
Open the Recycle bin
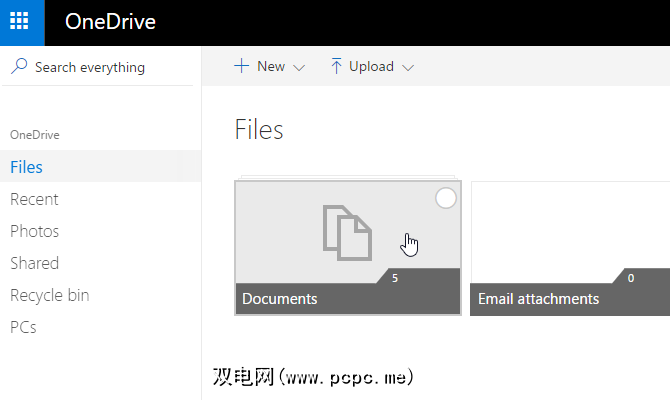[50, 295]
